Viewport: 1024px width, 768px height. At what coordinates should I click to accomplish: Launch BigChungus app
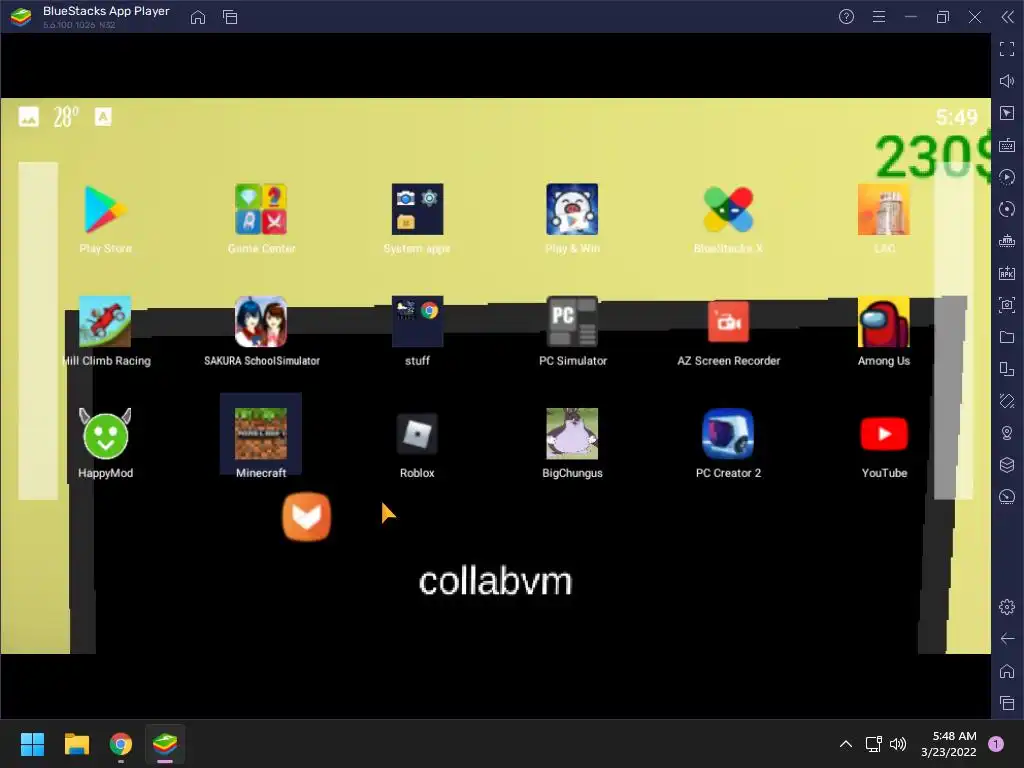coord(572,434)
